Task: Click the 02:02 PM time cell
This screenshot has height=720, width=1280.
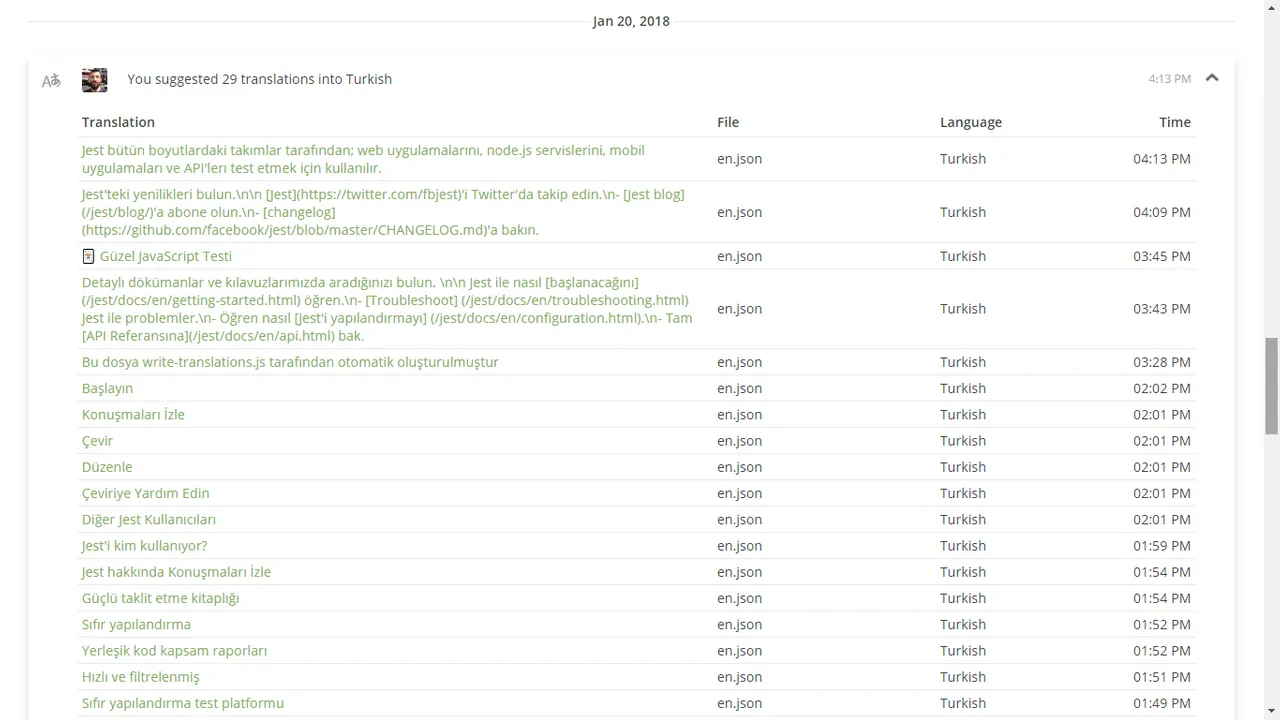Action: (1162, 388)
